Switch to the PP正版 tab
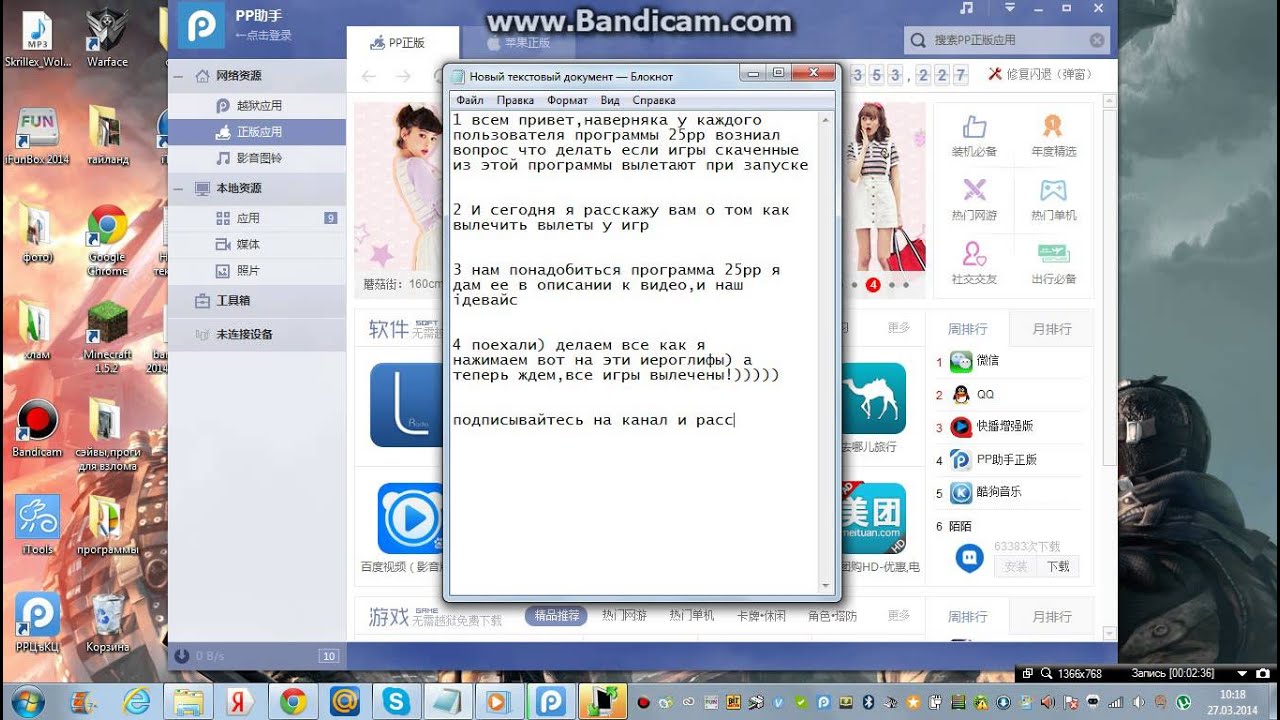The height and width of the screenshot is (720, 1280). coord(402,43)
